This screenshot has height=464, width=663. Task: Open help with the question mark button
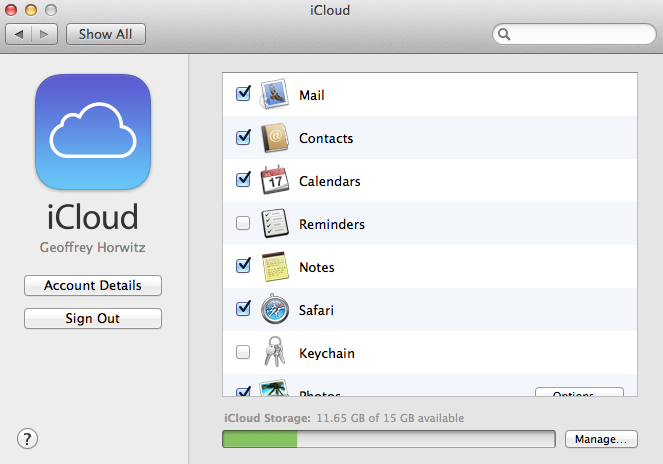tap(27, 439)
